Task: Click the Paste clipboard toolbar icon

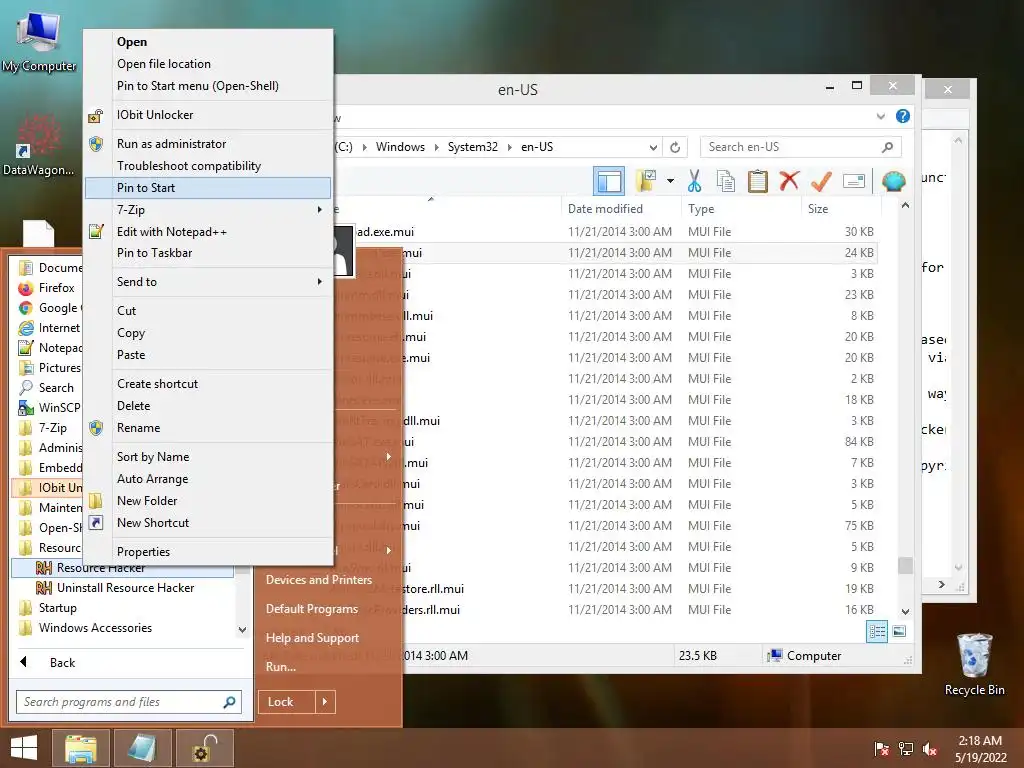Action: (758, 181)
